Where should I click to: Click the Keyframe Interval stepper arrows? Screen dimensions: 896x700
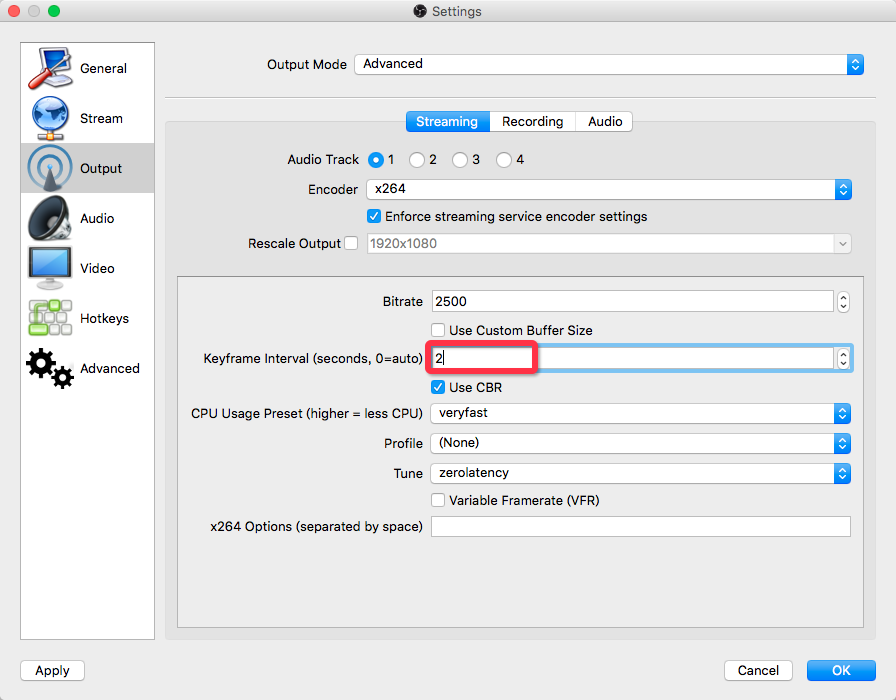(843, 359)
